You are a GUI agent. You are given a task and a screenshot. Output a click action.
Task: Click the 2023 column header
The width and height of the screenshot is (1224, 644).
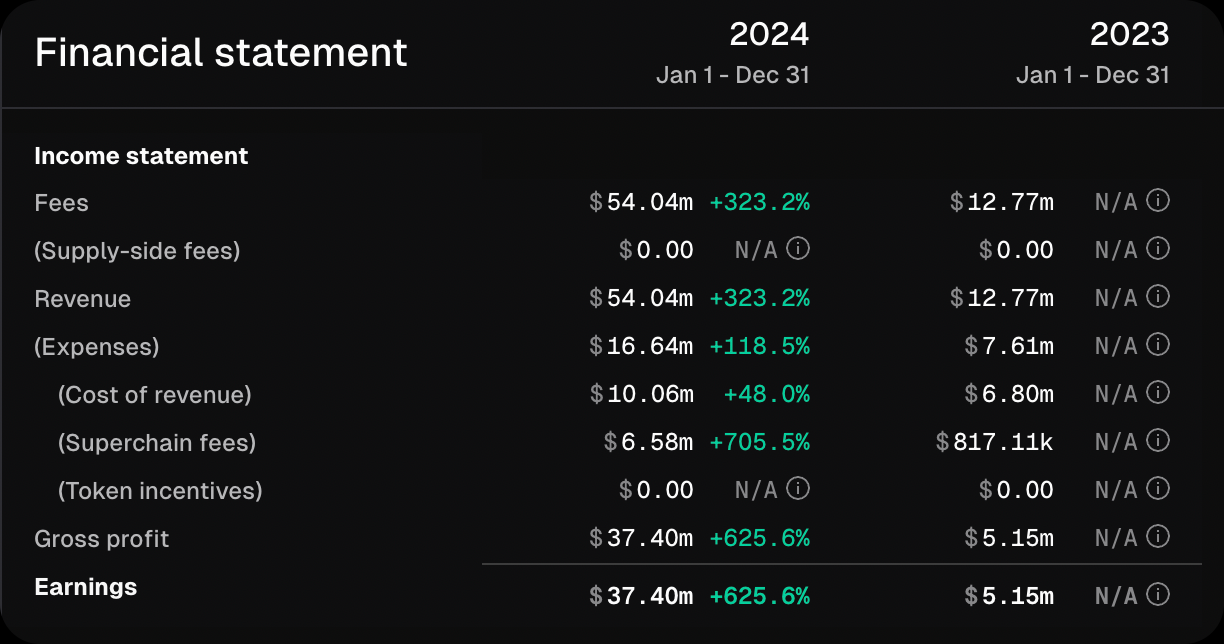tap(1129, 35)
